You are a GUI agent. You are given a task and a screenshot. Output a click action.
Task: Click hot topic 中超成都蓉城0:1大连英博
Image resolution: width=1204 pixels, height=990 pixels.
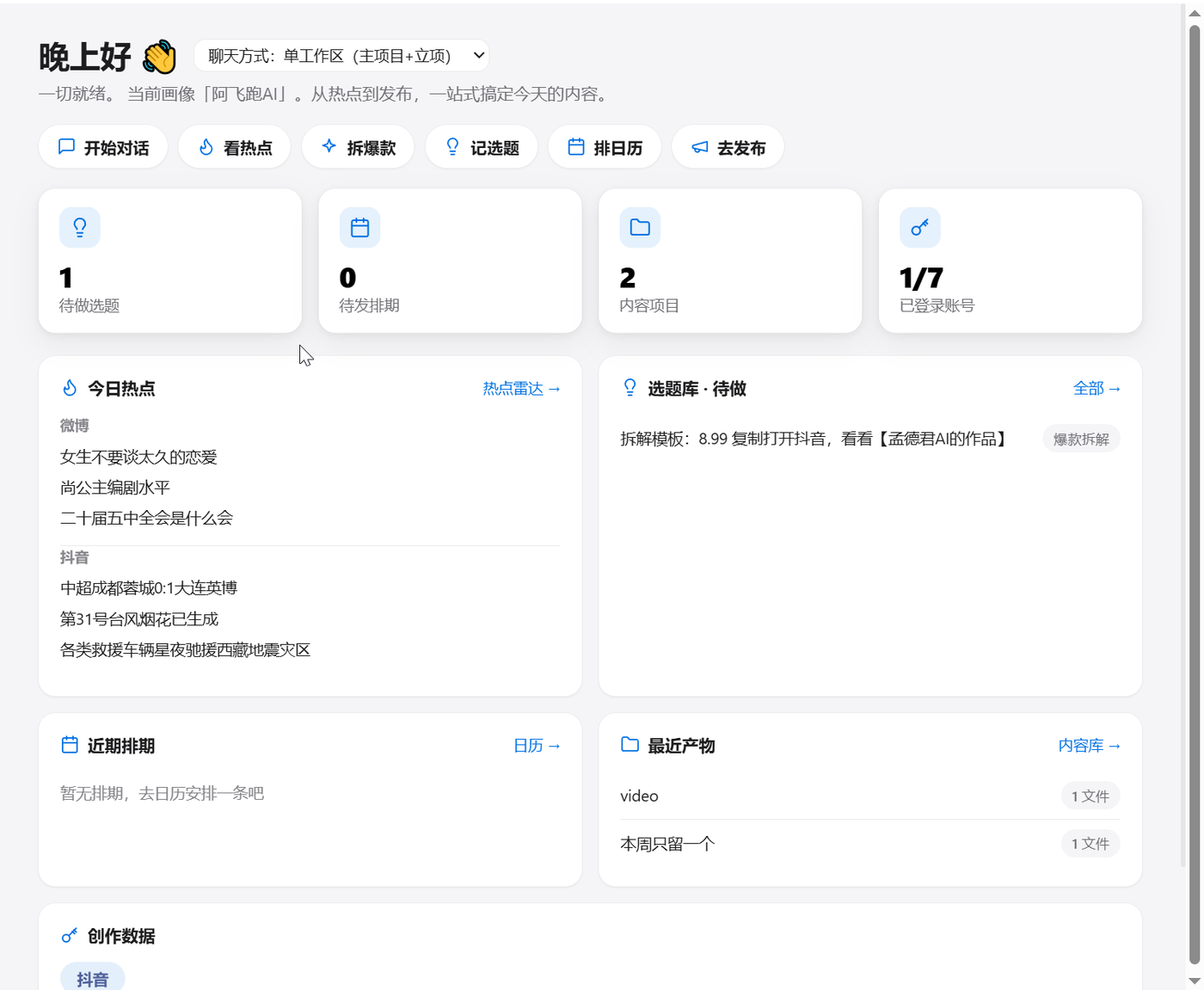[x=149, y=588]
